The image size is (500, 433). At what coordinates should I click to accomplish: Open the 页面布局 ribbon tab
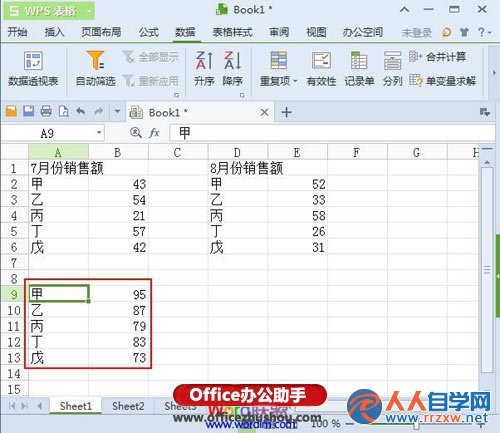101,32
